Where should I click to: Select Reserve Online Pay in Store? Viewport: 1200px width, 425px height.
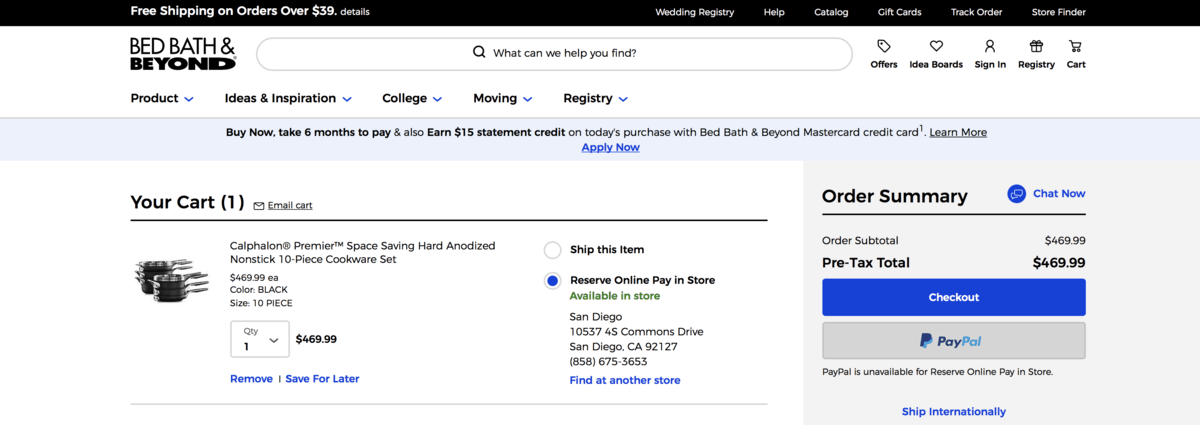[552, 281]
